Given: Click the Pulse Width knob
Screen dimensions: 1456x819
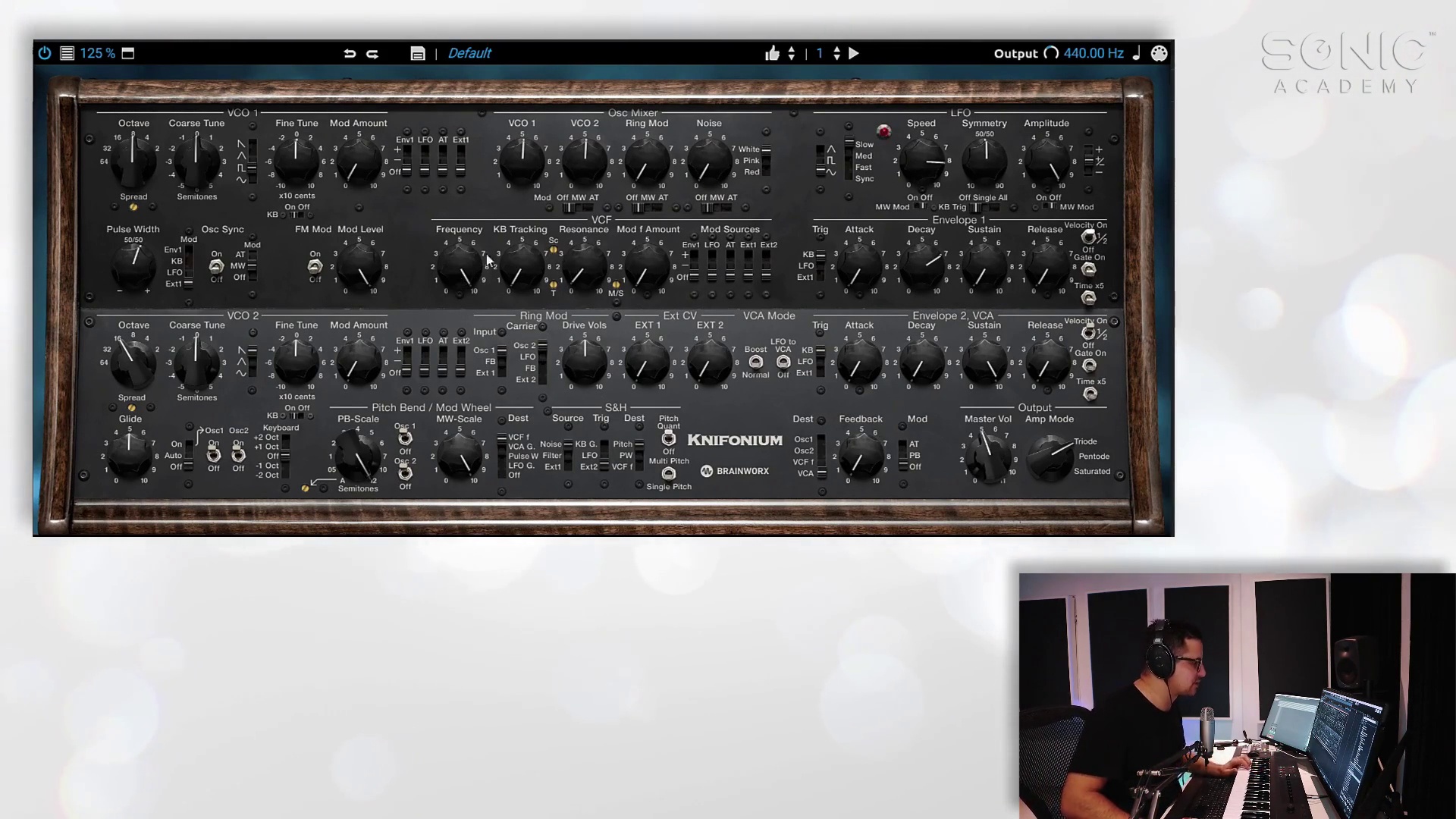Looking at the screenshot, I should click(x=133, y=267).
